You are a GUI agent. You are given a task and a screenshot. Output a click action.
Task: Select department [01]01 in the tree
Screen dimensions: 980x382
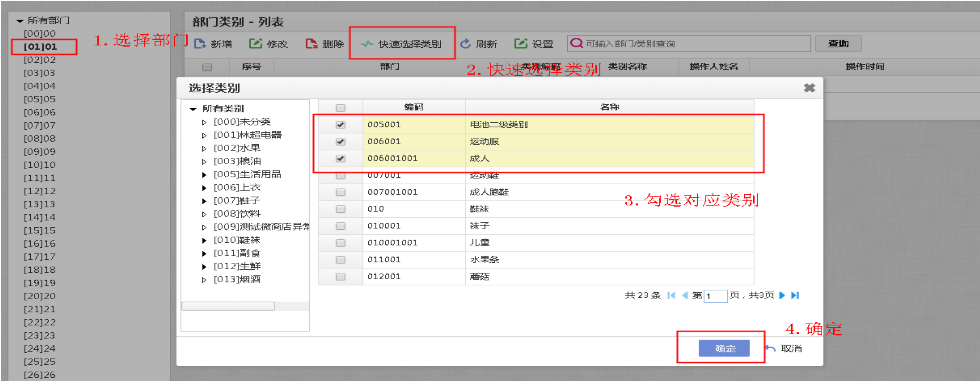(40, 47)
